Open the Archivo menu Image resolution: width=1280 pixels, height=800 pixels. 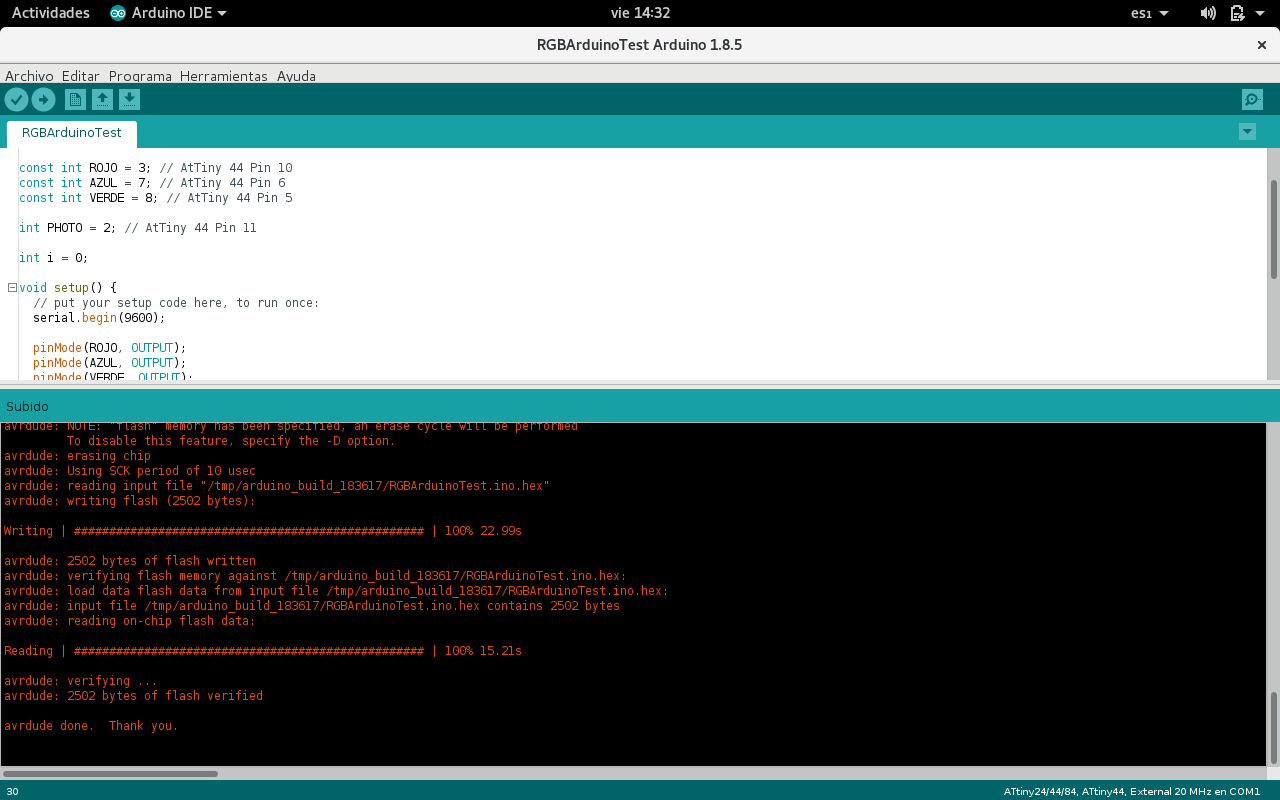pyautogui.click(x=29, y=76)
